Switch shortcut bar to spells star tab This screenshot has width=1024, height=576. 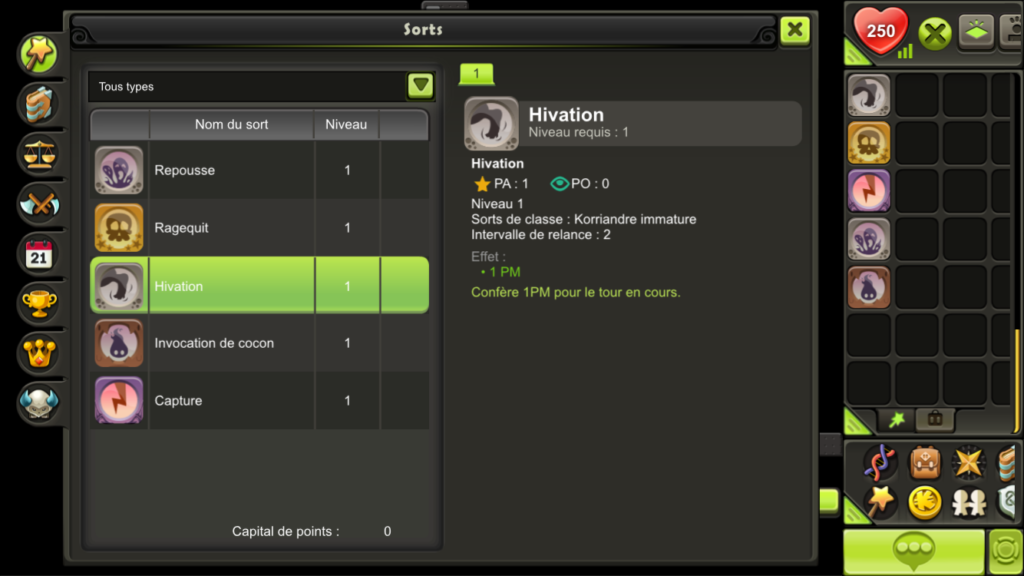pyautogui.click(x=897, y=419)
